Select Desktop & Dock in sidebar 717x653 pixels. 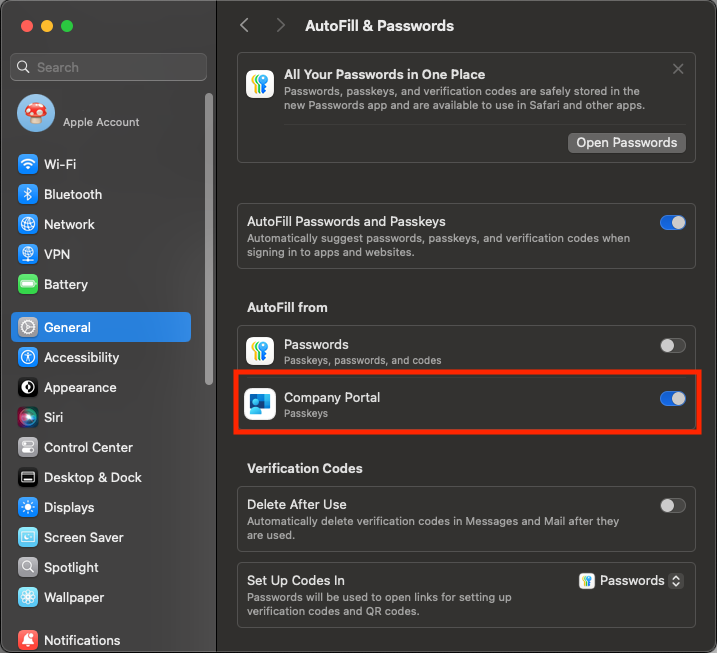tap(92, 477)
